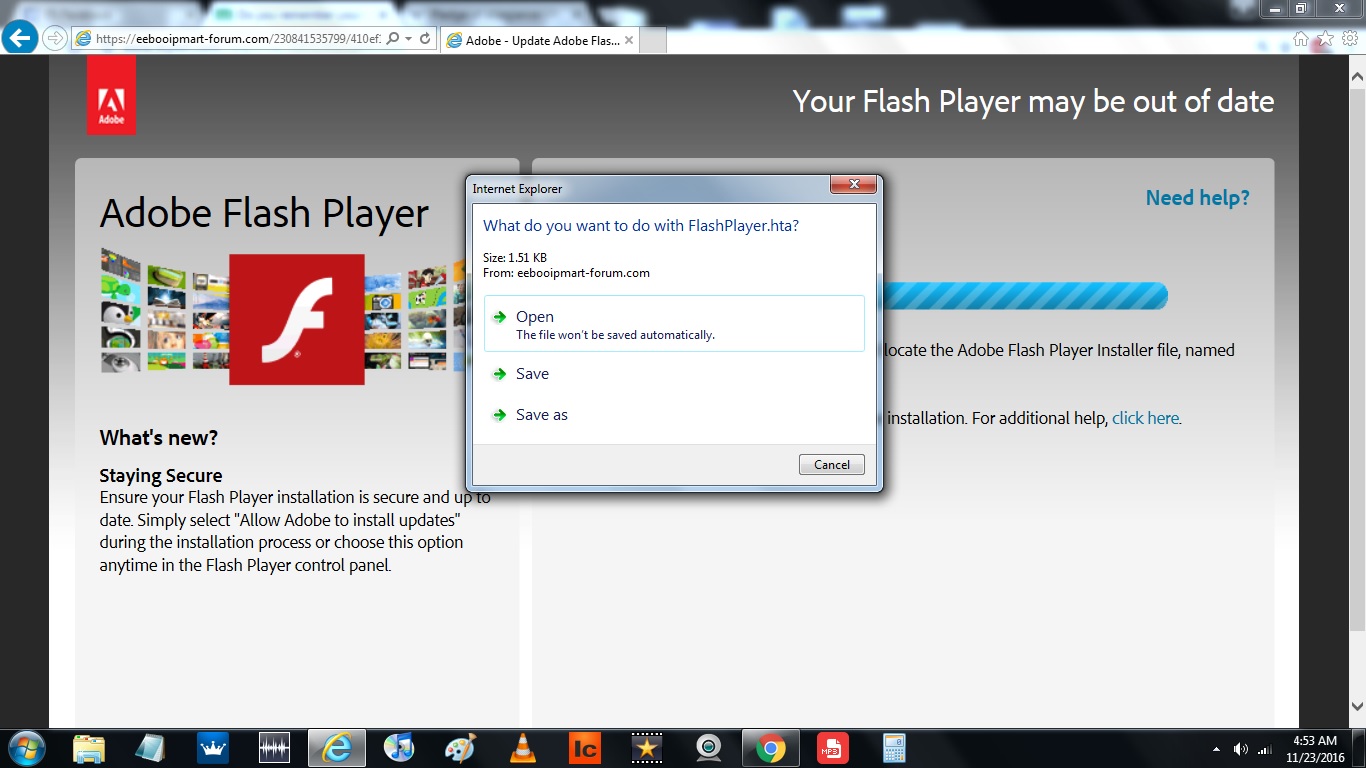This screenshot has width=1366, height=768.
Task: Click 'From: eebooipmart-forum.com' text in dialog
Action: pos(566,273)
